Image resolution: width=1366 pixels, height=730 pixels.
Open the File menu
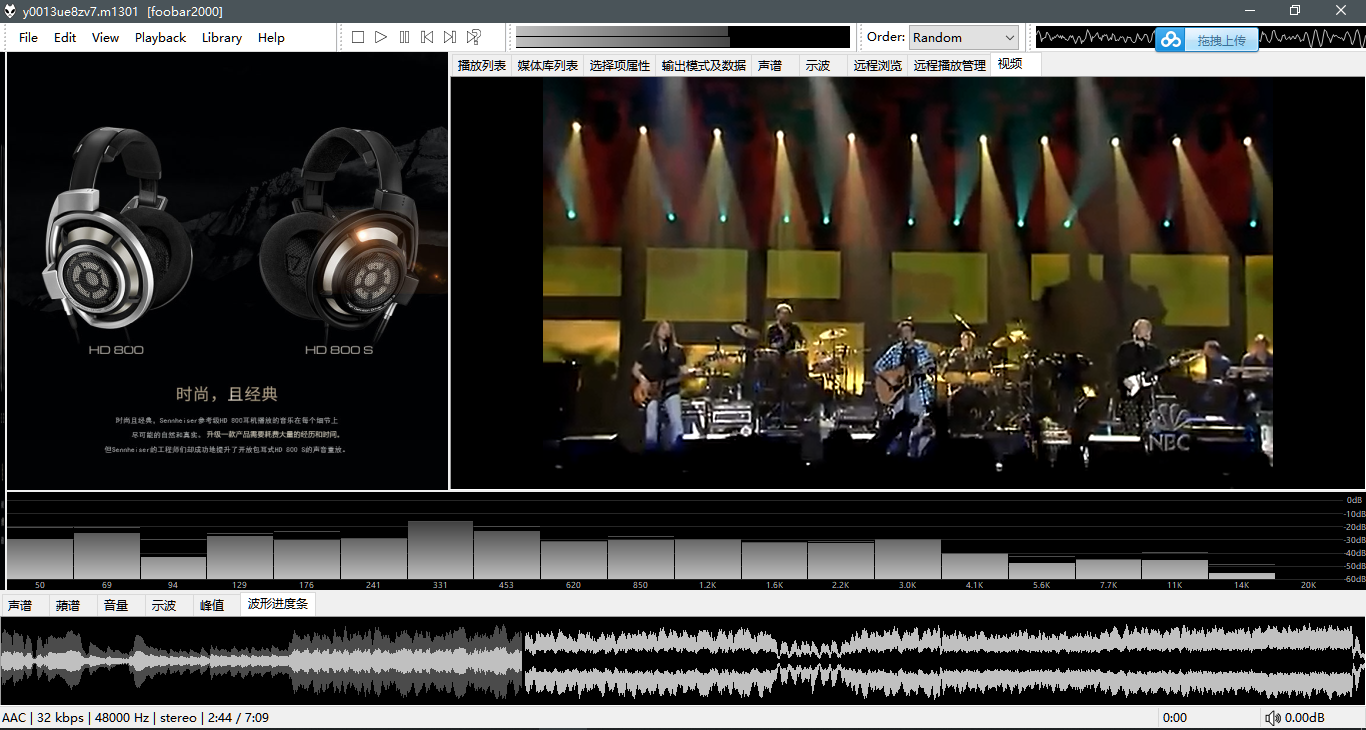[28, 37]
